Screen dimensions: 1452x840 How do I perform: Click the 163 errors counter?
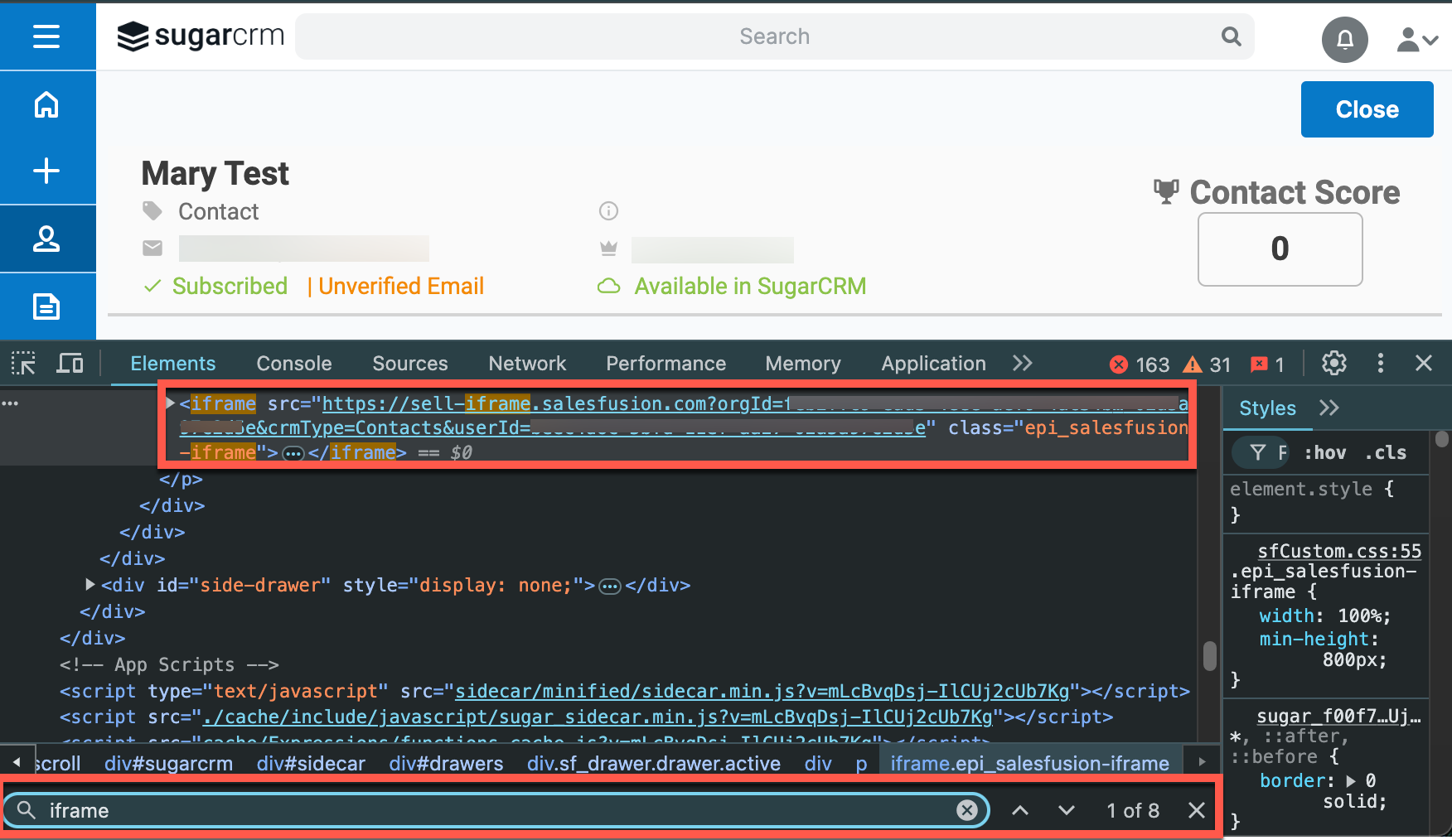pyautogui.click(x=1140, y=364)
